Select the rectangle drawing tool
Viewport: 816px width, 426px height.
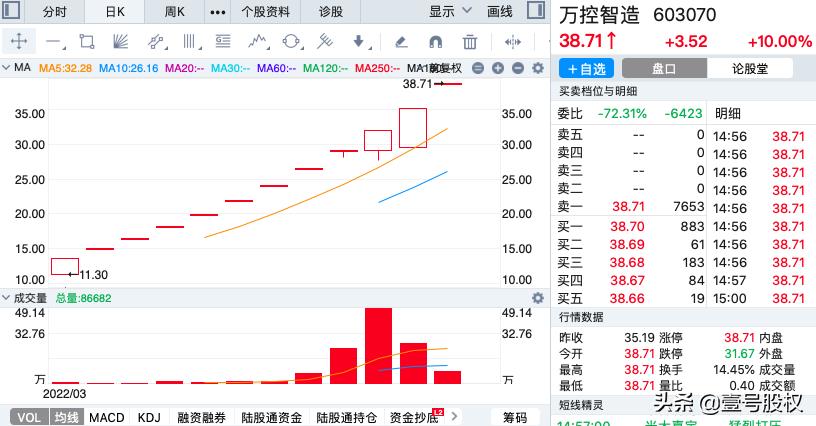coord(87,42)
